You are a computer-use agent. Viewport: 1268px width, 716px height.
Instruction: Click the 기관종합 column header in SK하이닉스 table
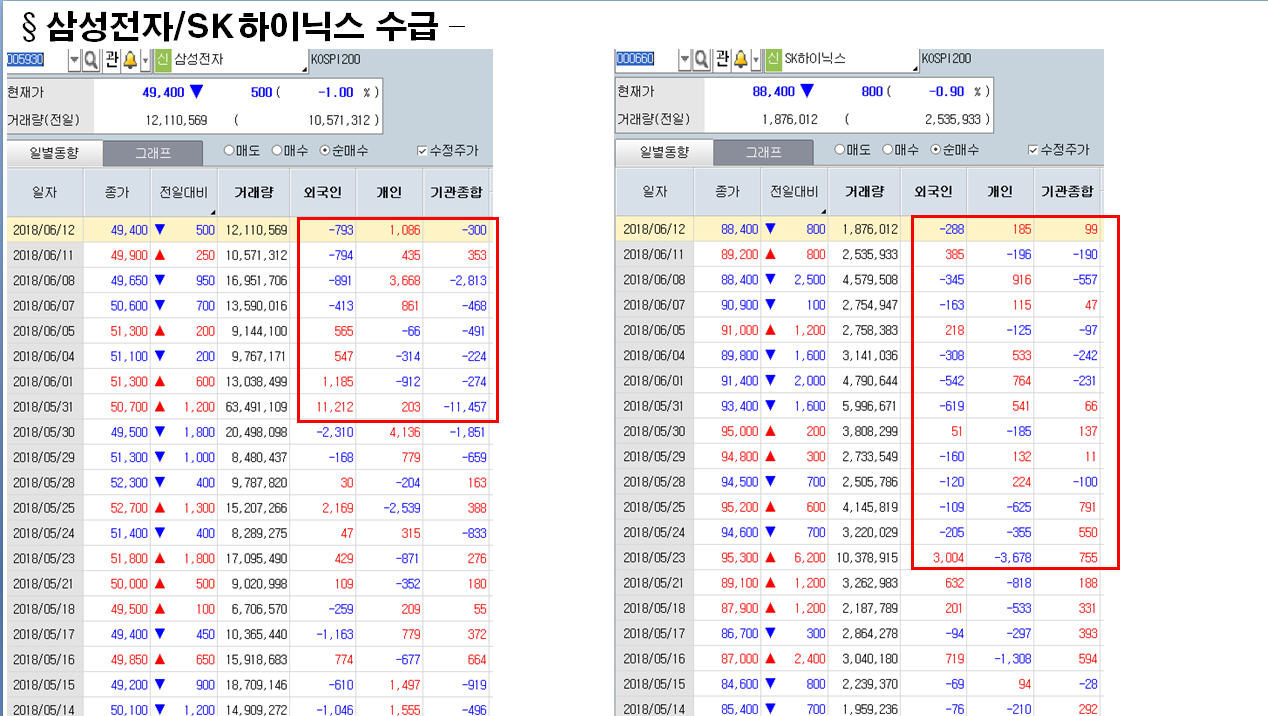click(x=1067, y=192)
